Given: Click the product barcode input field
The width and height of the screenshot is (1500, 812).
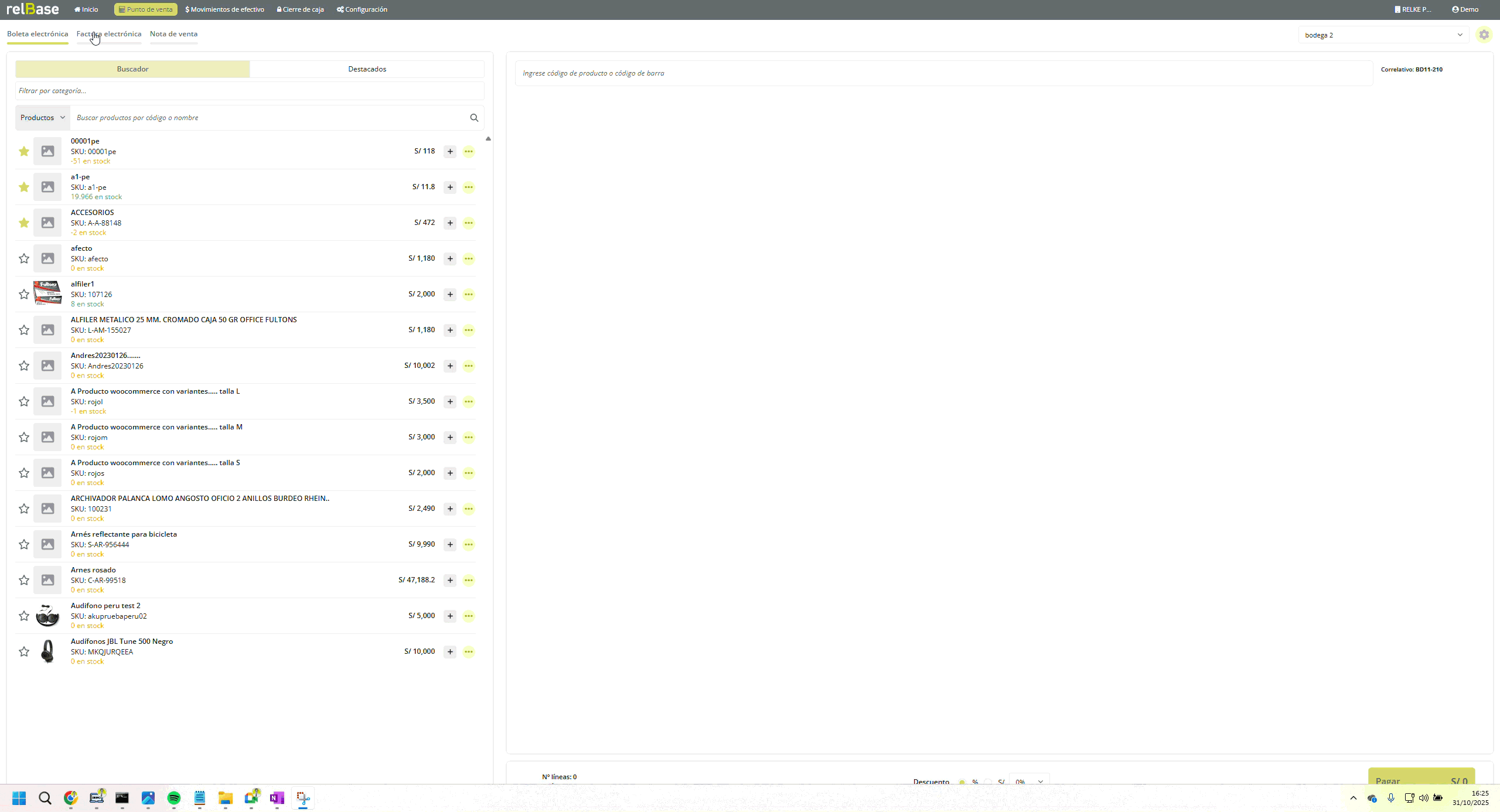Looking at the screenshot, I should (943, 73).
